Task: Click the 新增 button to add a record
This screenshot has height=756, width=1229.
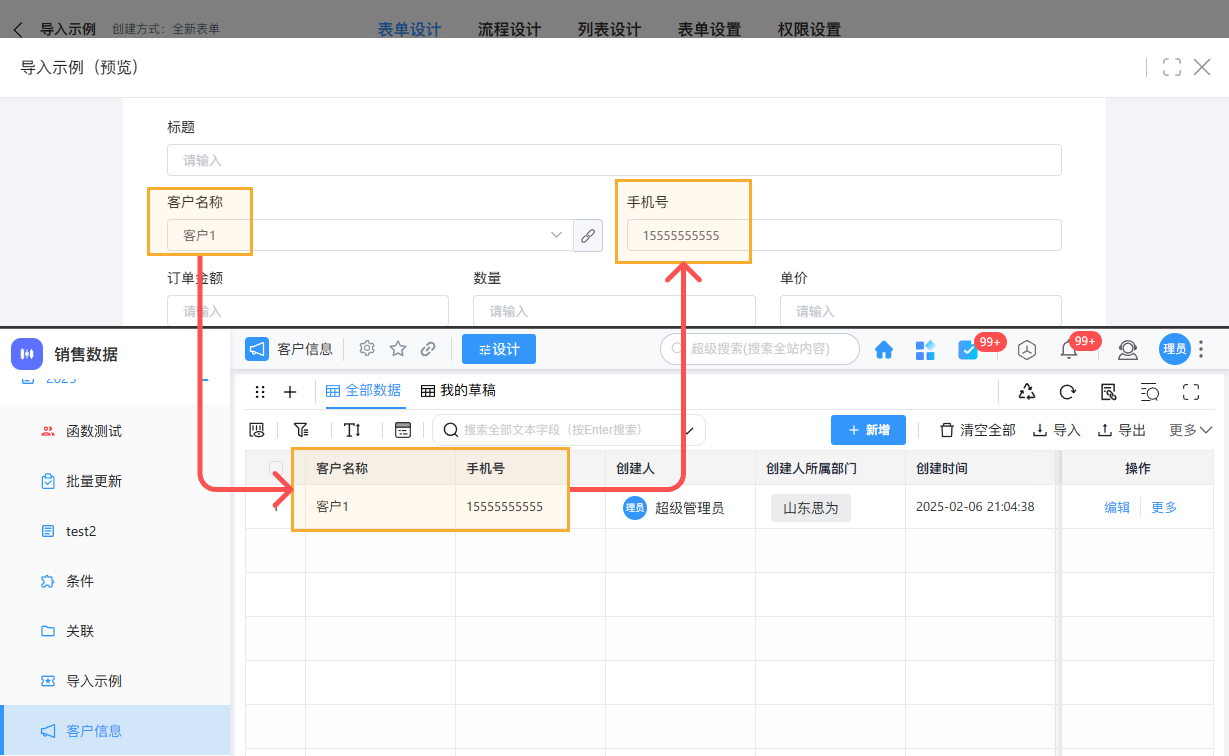Action: tap(868, 429)
